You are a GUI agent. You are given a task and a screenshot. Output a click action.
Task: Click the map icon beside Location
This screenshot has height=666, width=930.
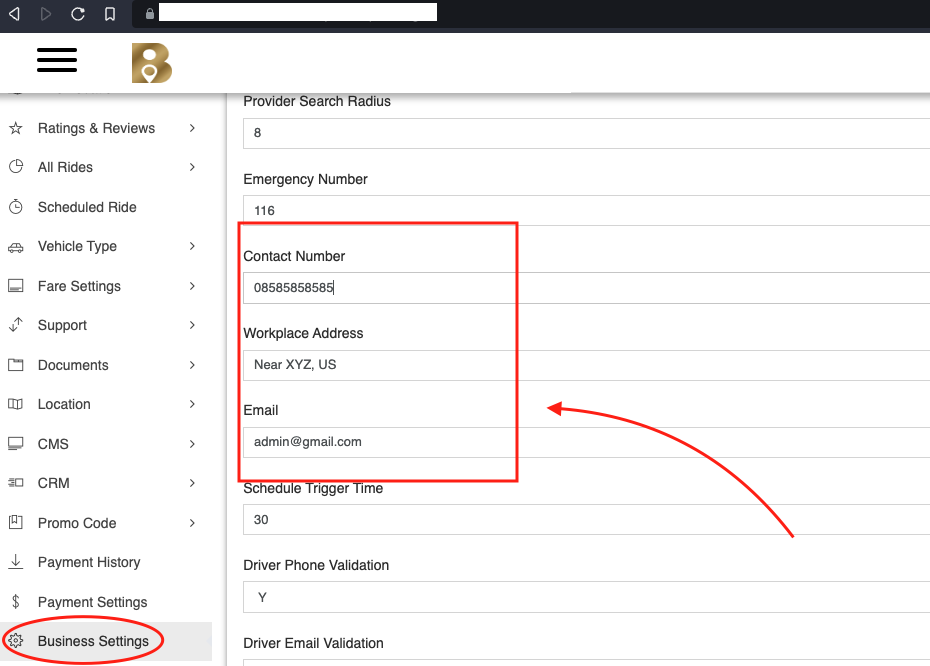16,404
